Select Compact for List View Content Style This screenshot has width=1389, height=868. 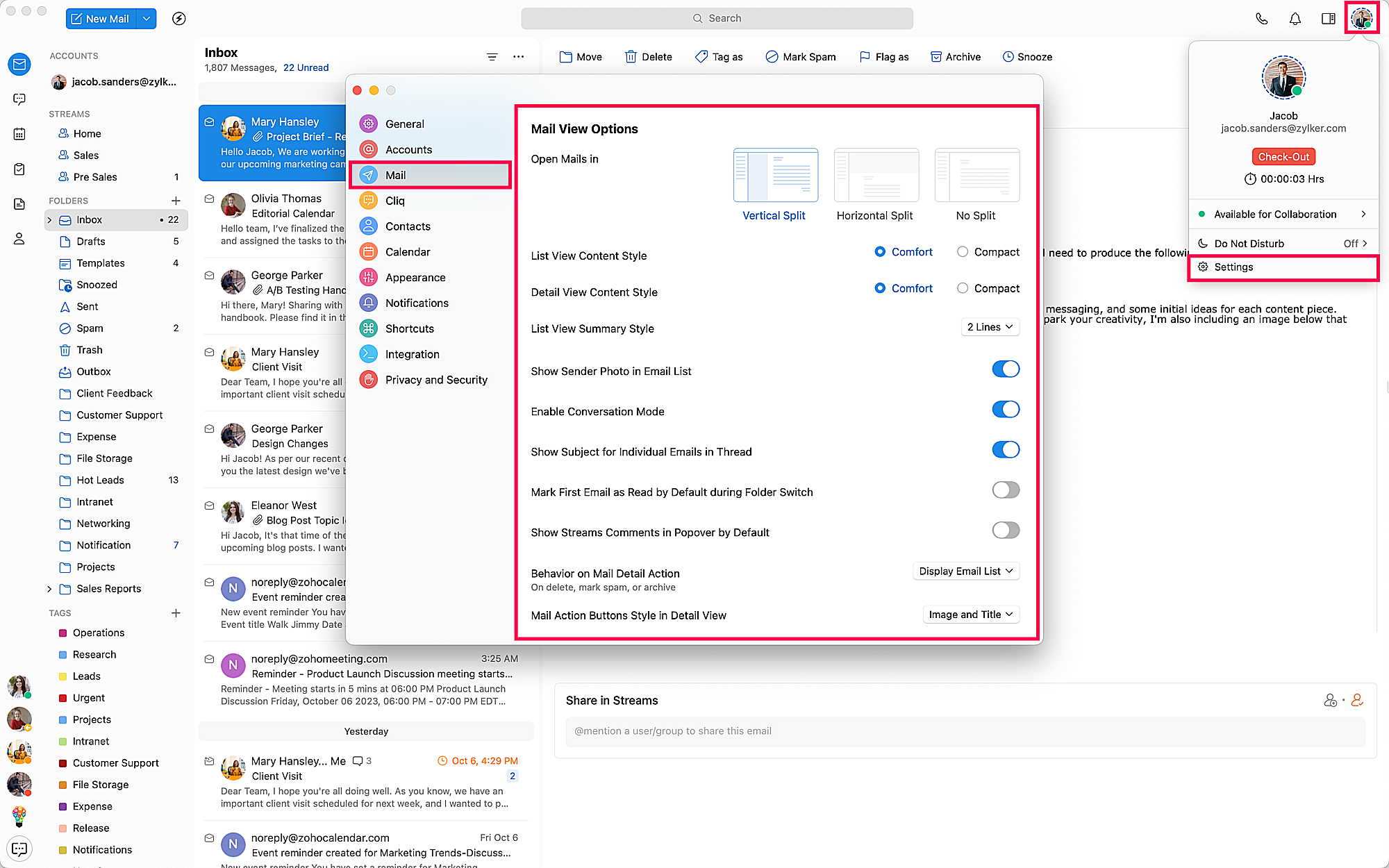pyautogui.click(x=963, y=252)
